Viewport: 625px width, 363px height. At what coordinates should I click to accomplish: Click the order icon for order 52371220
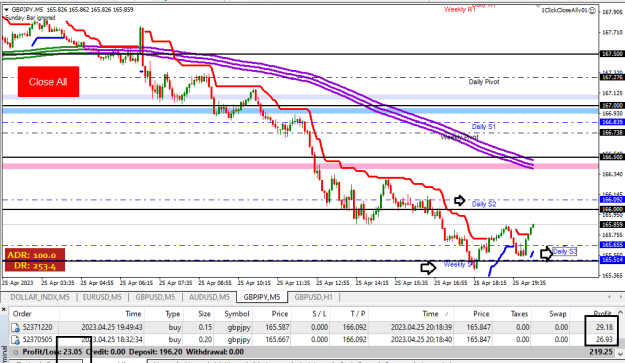[x=15, y=328]
